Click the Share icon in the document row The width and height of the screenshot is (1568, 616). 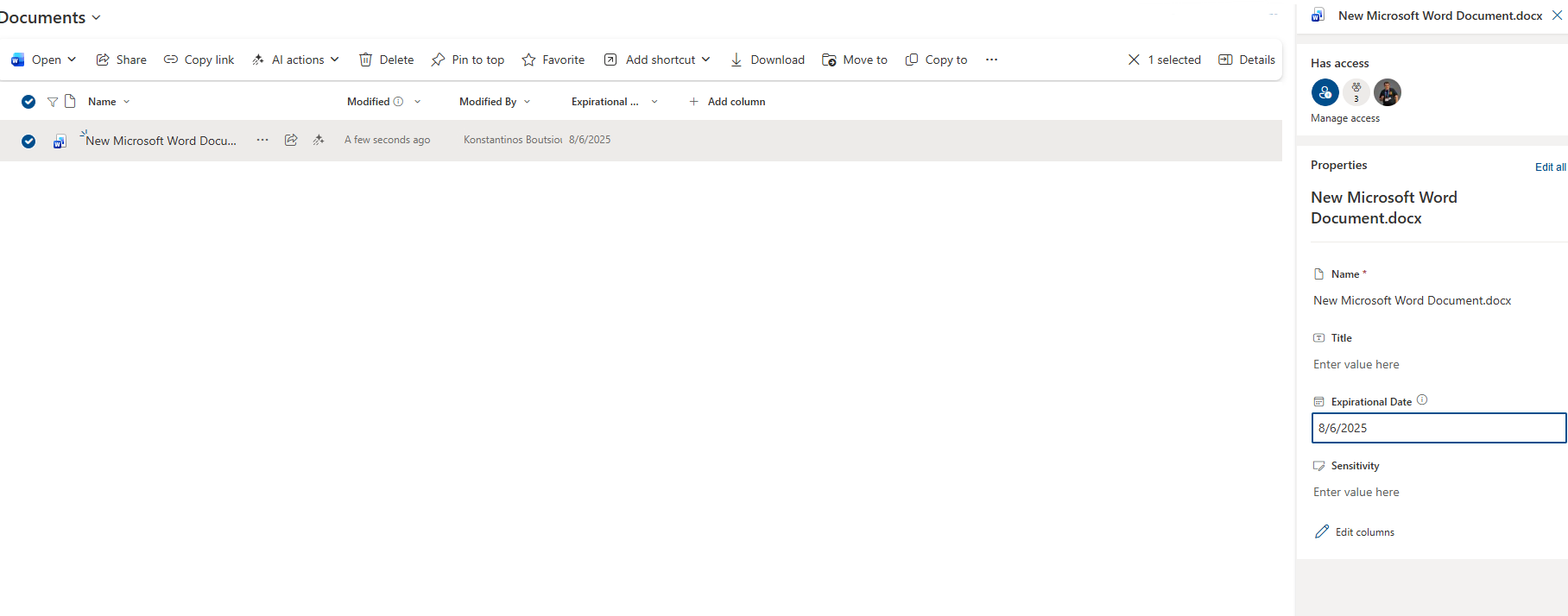(x=291, y=140)
